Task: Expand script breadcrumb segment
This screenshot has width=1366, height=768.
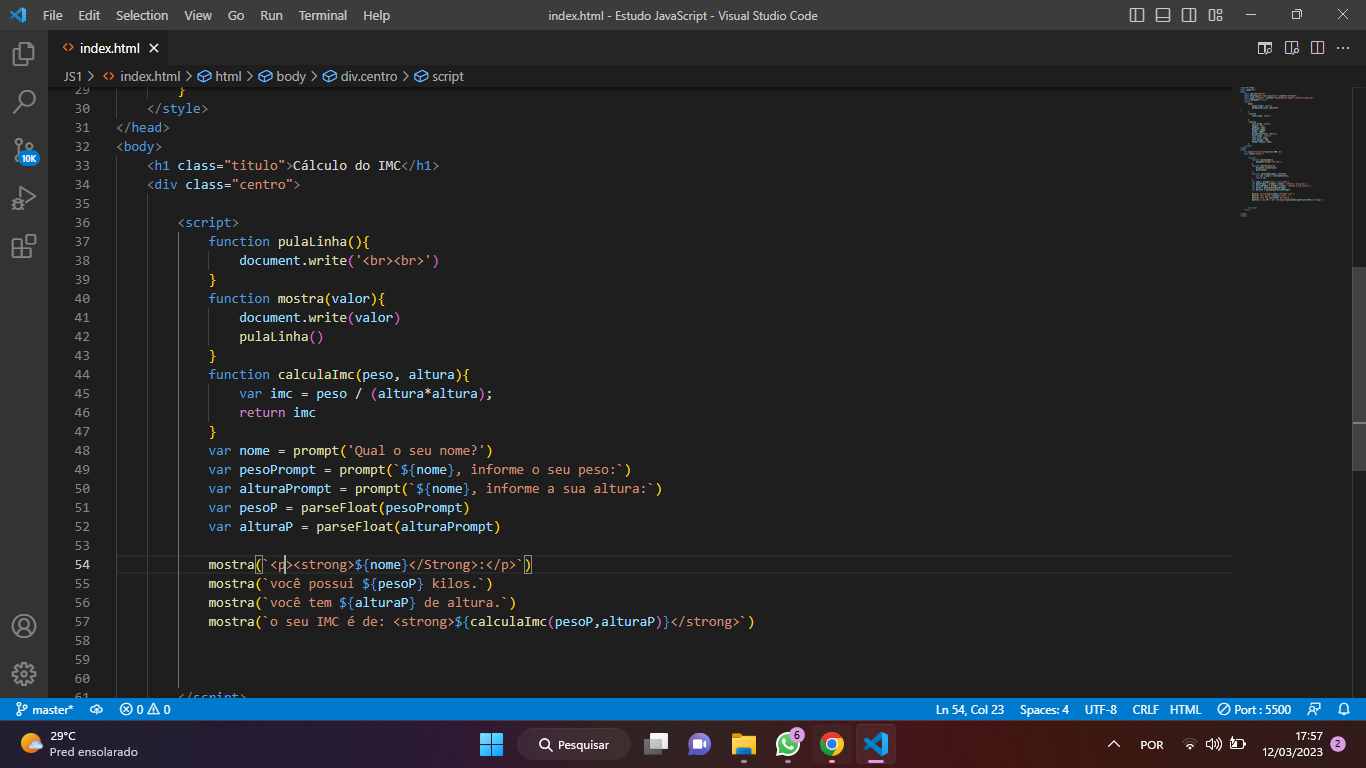Action: click(x=439, y=76)
